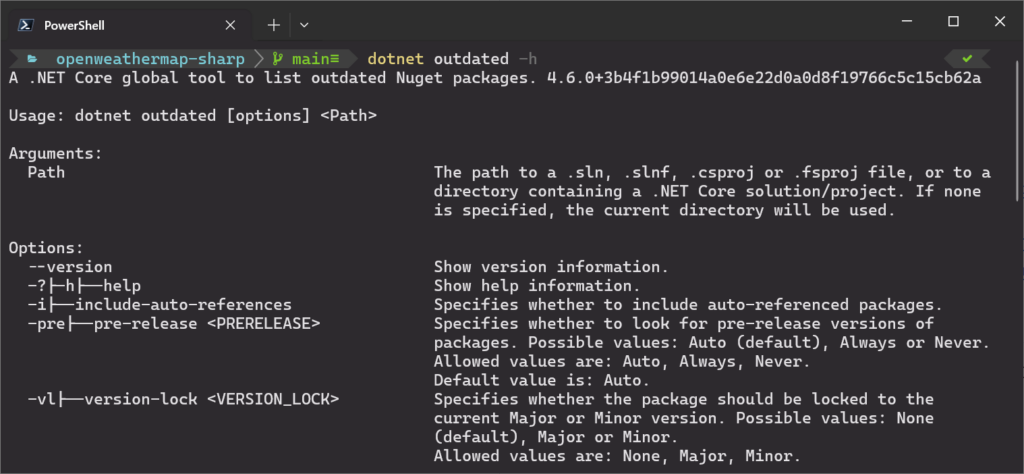
Task: Minimize the terminal window
Action: [x=908, y=22]
